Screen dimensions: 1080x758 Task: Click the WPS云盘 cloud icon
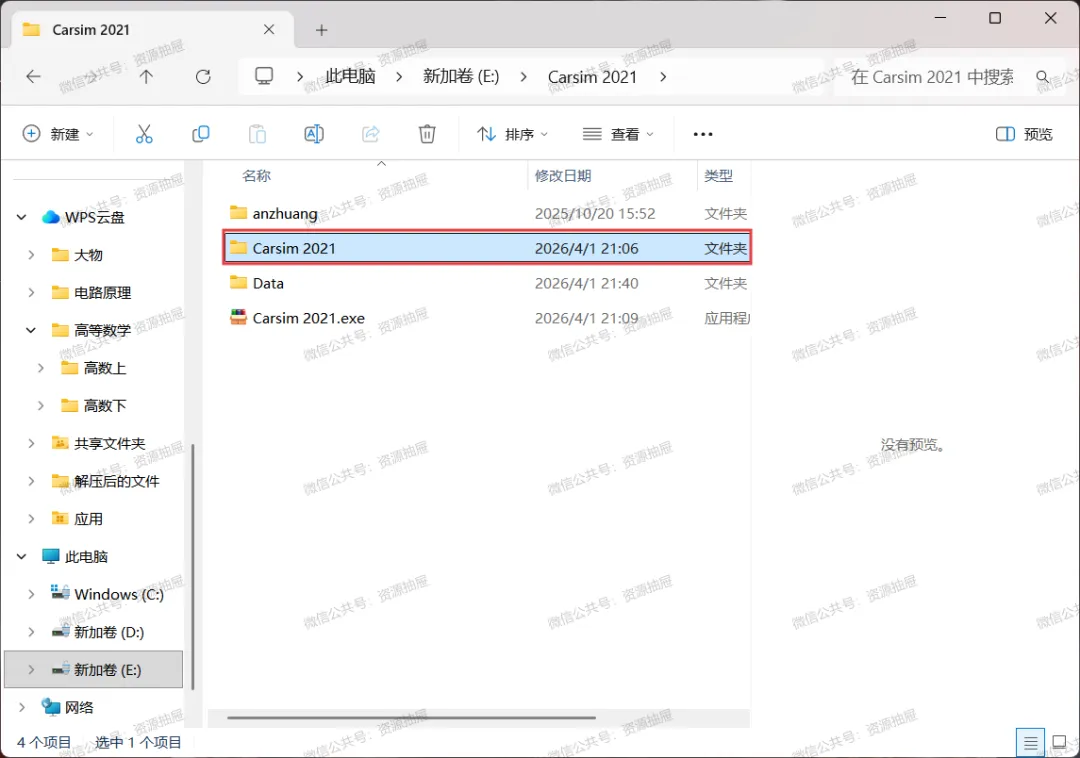point(51,217)
